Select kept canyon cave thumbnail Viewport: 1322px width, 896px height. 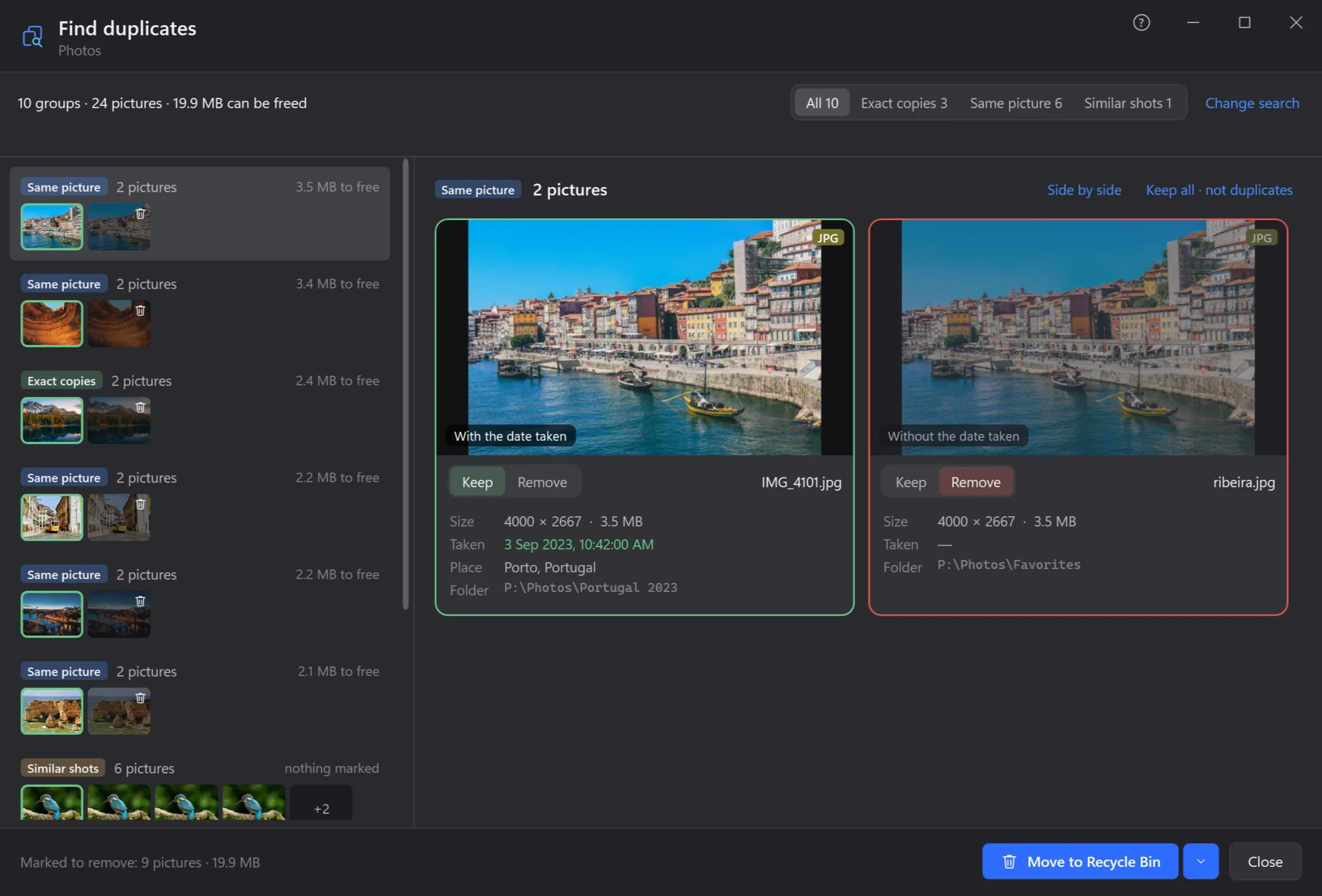52,324
